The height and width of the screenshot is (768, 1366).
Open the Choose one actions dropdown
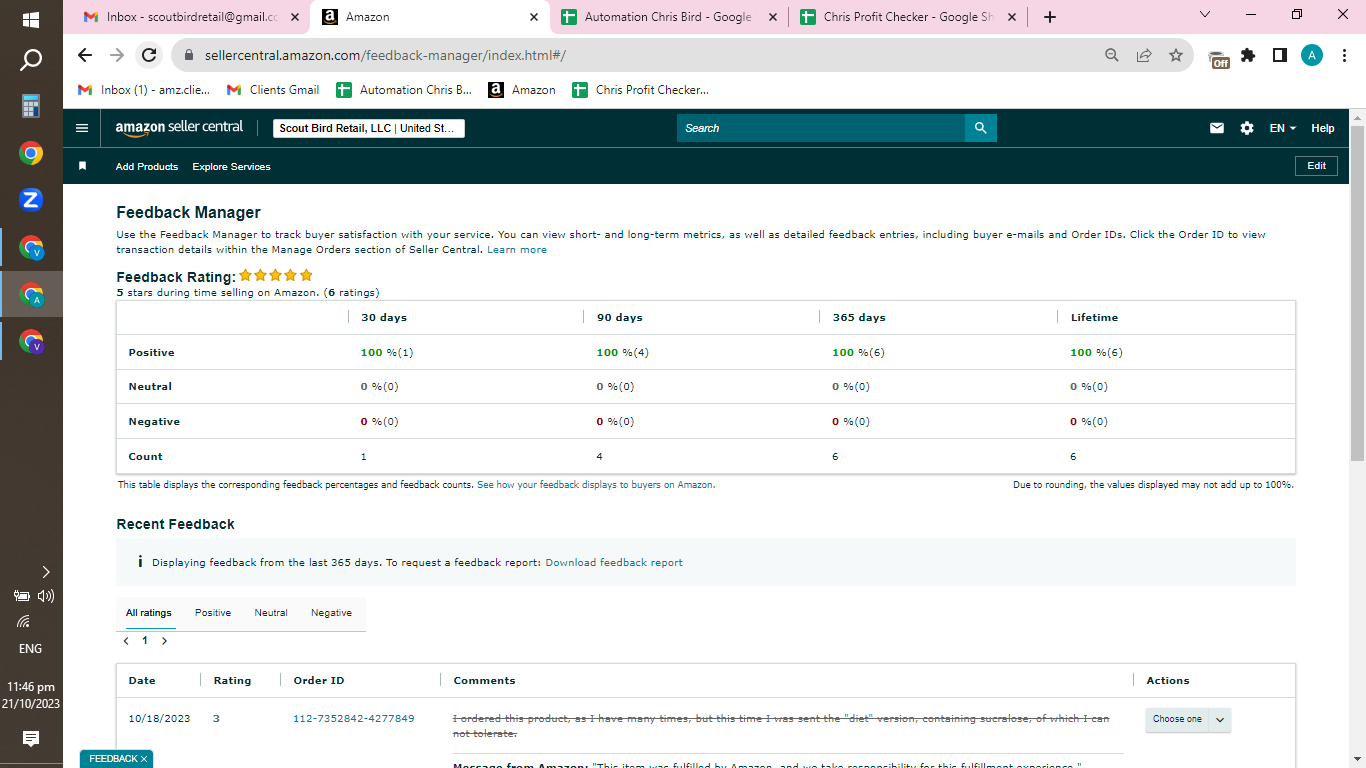(1188, 719)
